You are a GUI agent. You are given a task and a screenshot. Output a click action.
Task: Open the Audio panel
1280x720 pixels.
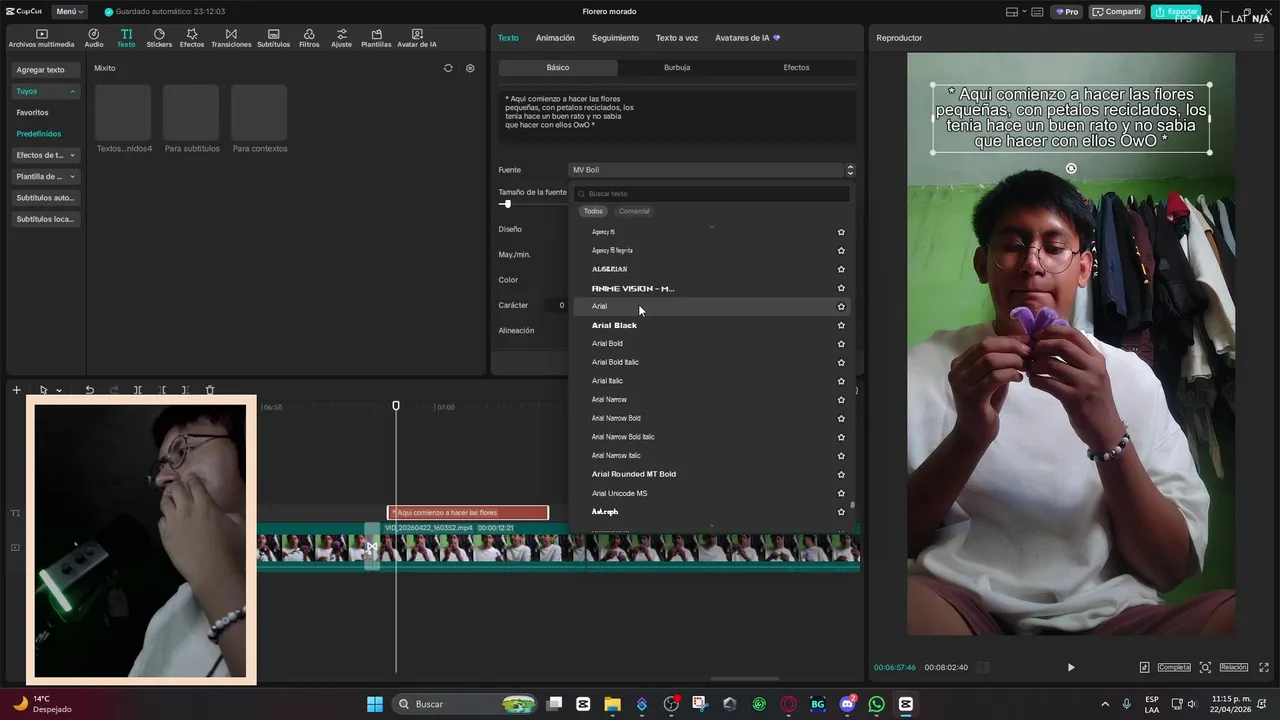pos(94,38)
